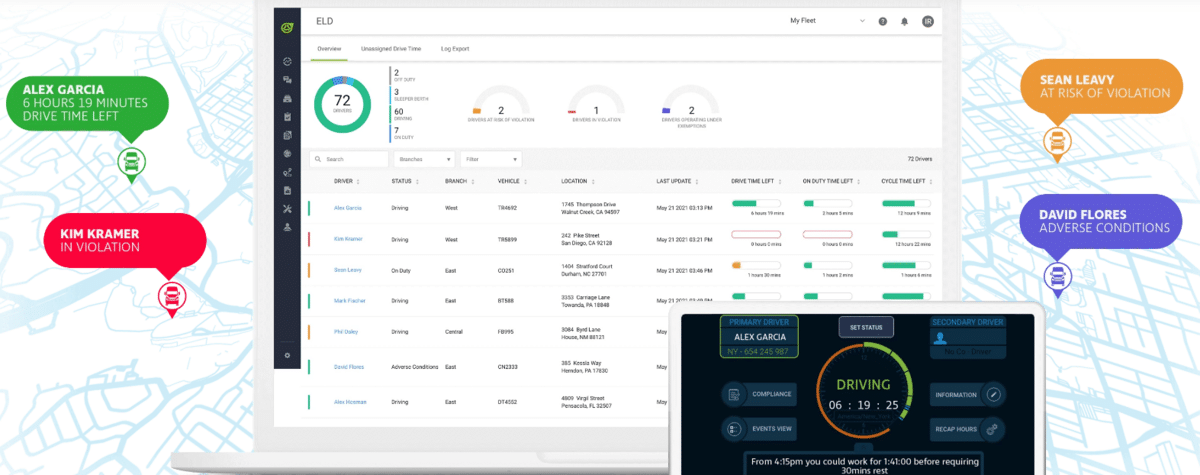Viewport: 1200px width, 475px height.
Task: Open the notifications bell
Action: coord(905,21)
